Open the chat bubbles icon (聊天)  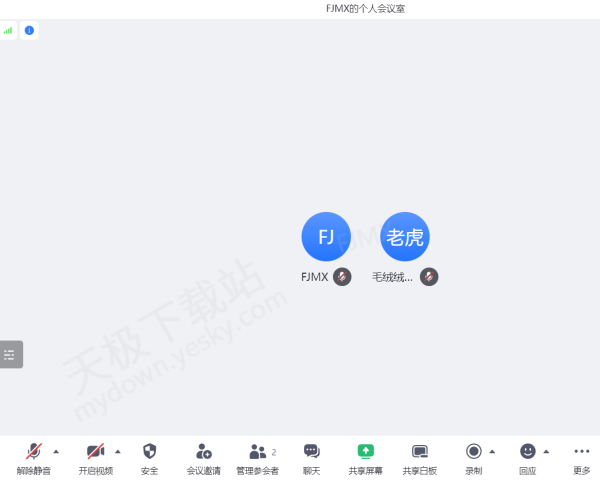tap(311, 451)
